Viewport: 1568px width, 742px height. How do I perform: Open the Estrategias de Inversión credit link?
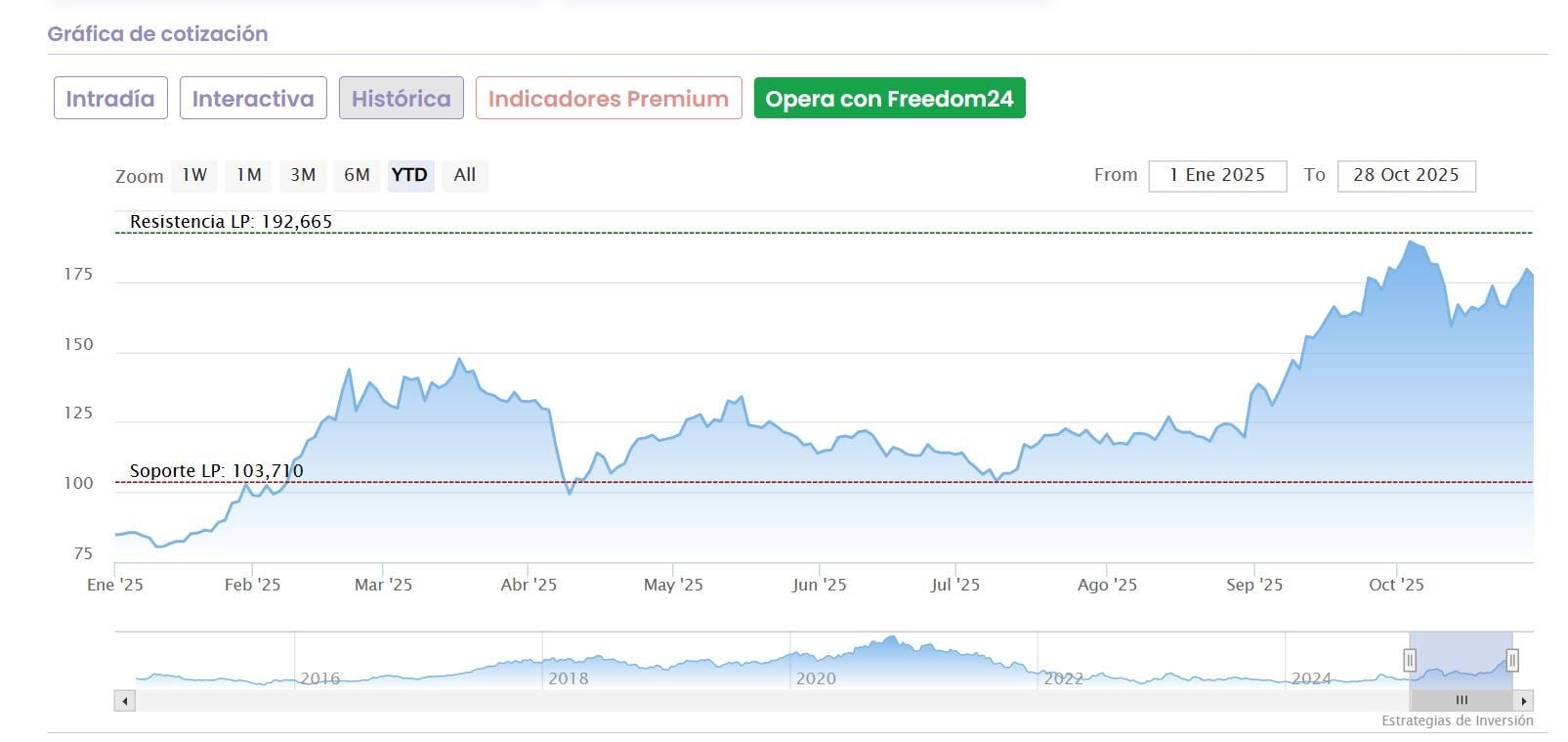[x=1457, y=721]
